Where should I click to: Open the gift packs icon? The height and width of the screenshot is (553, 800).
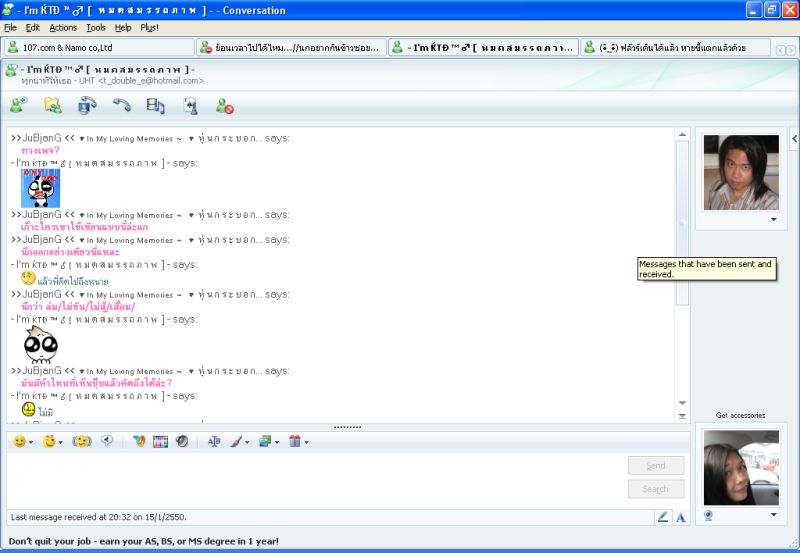point(295,441)
